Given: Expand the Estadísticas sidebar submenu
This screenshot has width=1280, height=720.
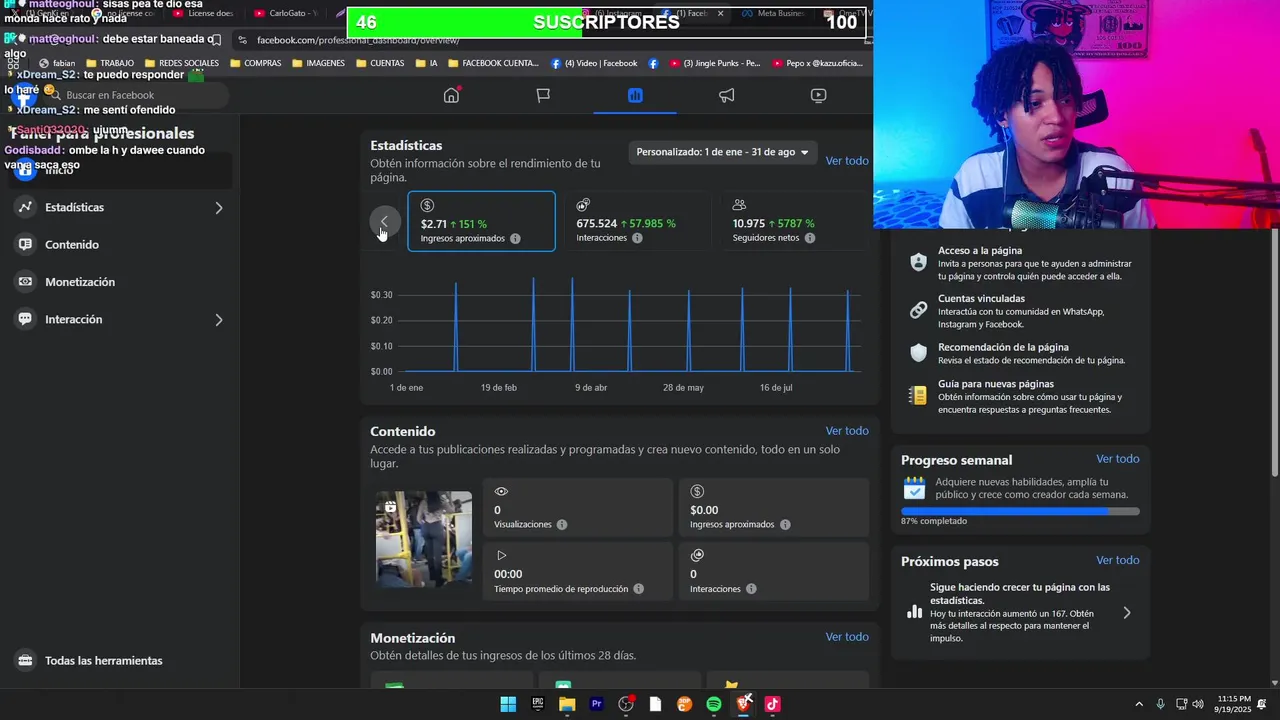Looking at the screenshot, I should (x=219, y=208).
